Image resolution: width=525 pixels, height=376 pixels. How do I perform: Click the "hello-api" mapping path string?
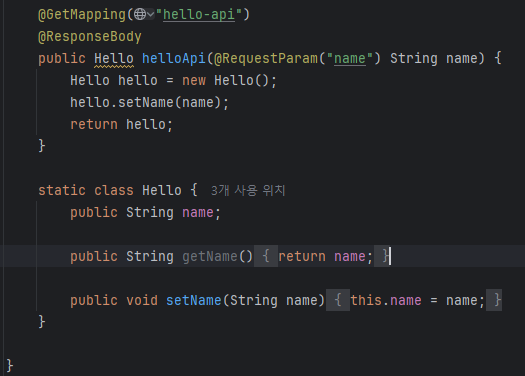pos(199,14)
